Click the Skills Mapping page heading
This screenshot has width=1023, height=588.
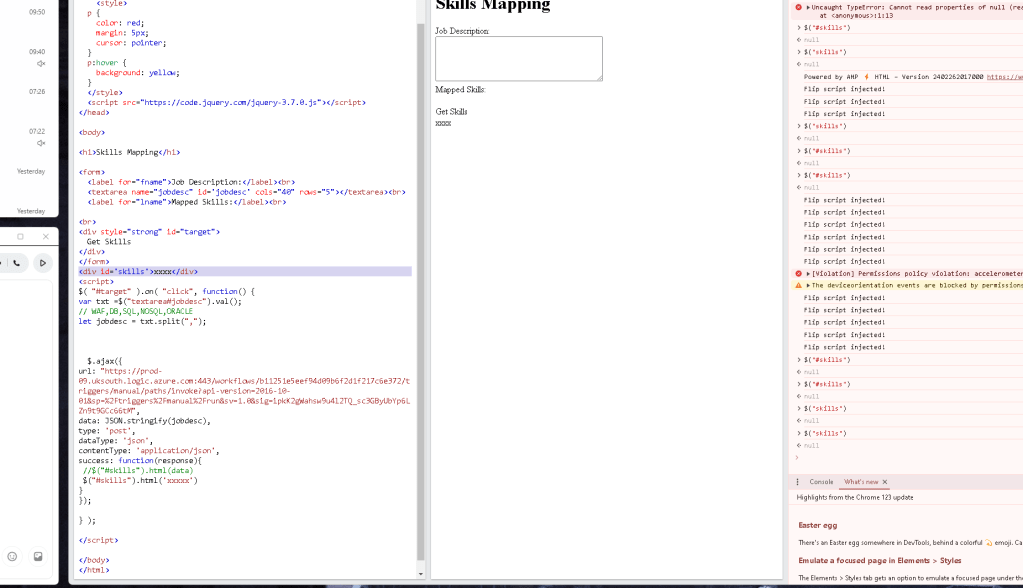[x=493, y=5]
